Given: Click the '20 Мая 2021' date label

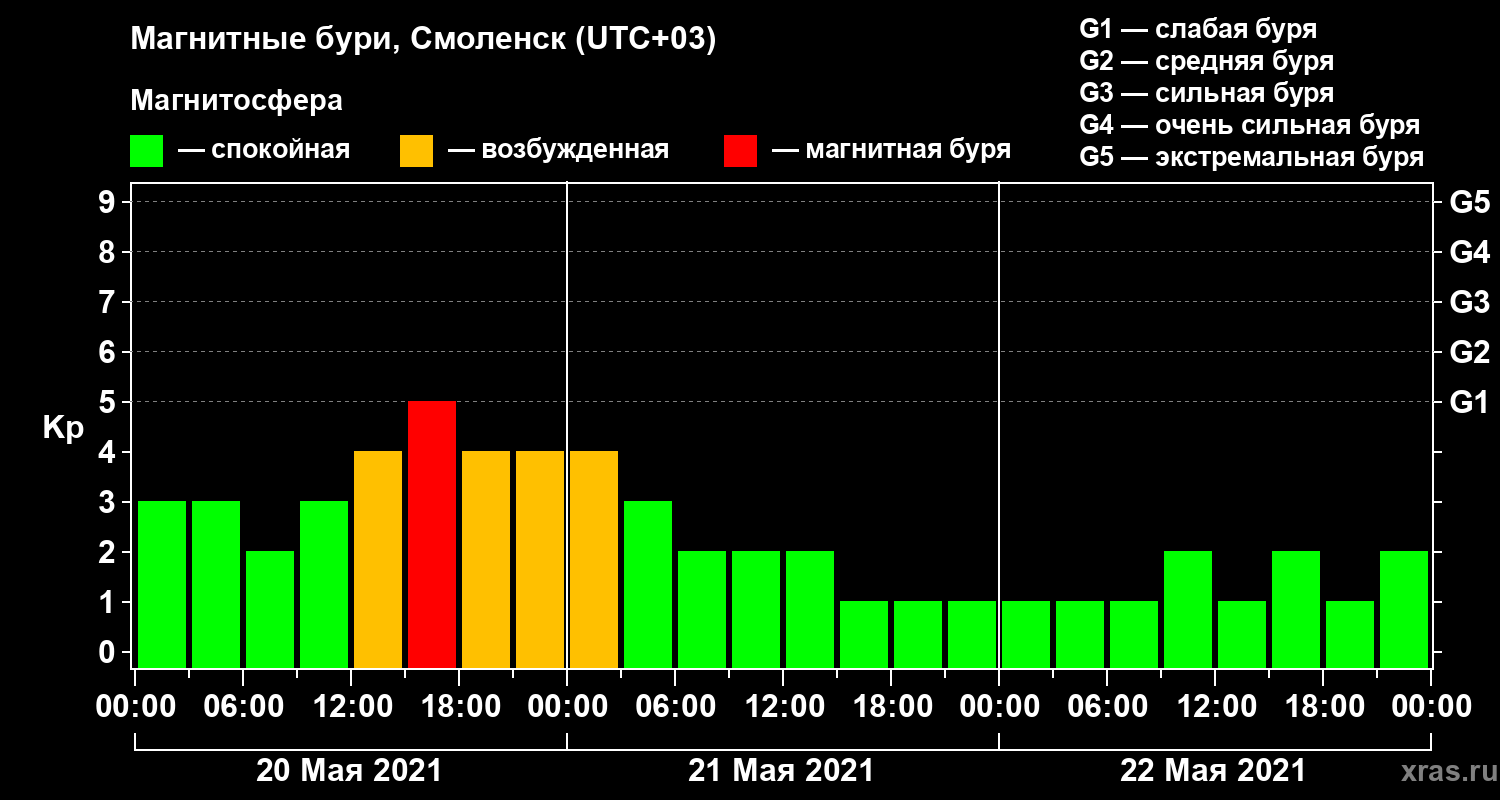Looking at the screenshot, I should pos(349,771).
